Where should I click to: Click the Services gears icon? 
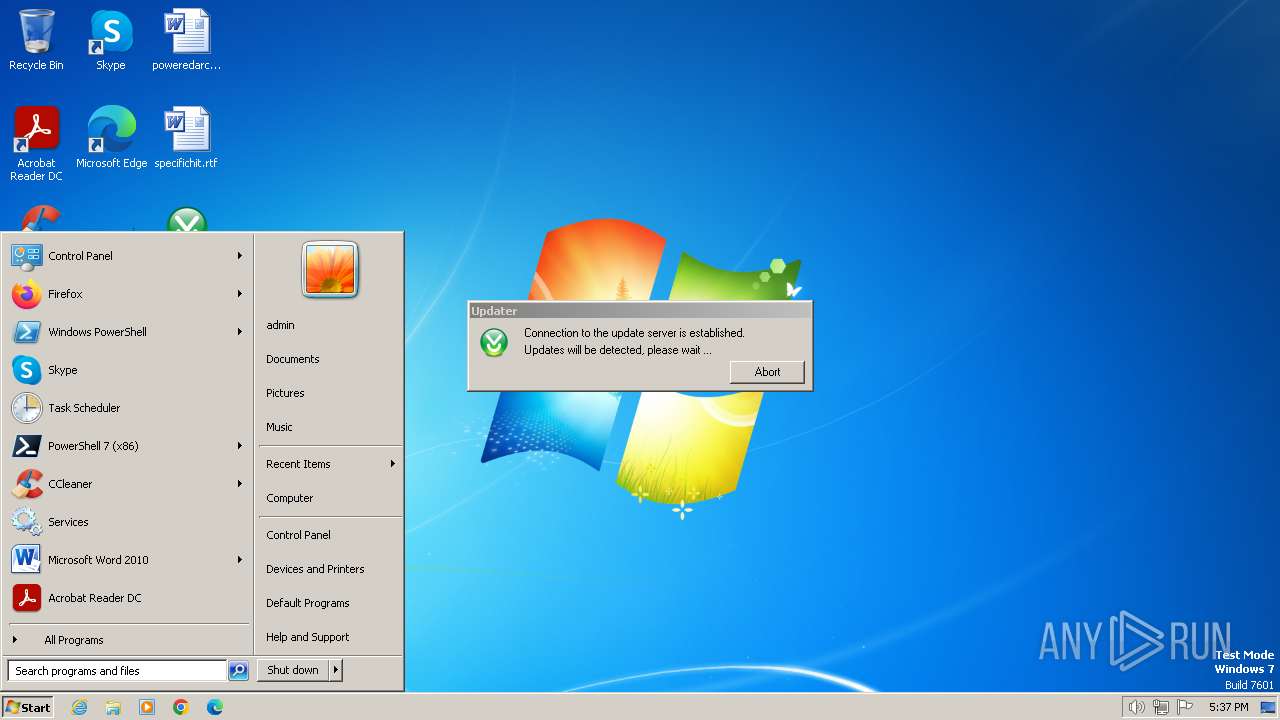(x=27, y=522)
